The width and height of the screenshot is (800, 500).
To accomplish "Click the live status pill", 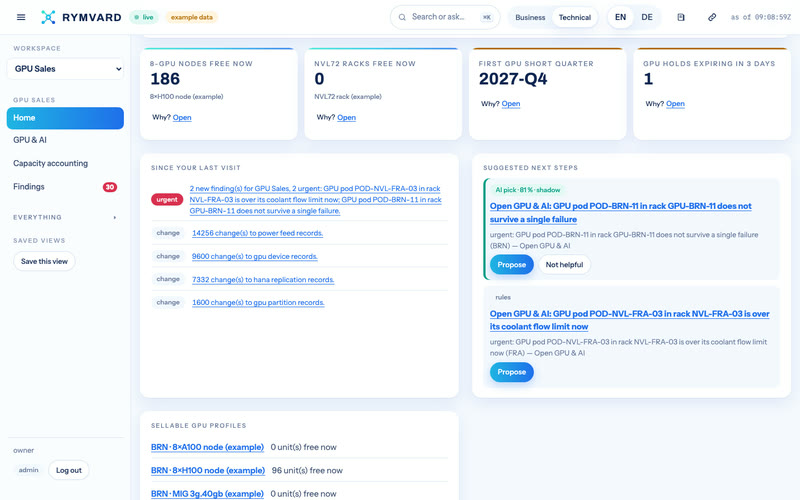I will pos(143,17).
